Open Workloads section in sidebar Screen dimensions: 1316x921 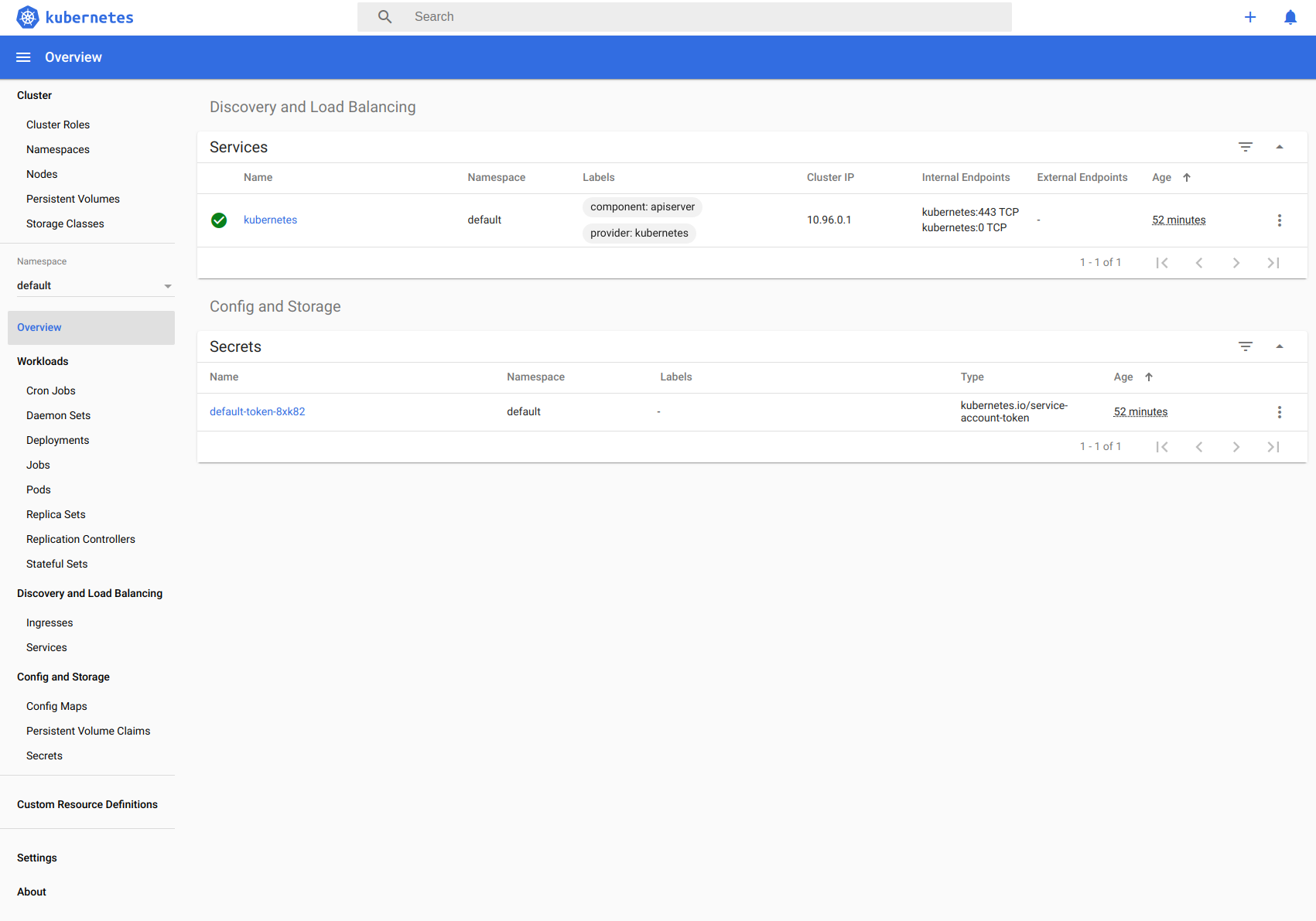click(43, 361)
